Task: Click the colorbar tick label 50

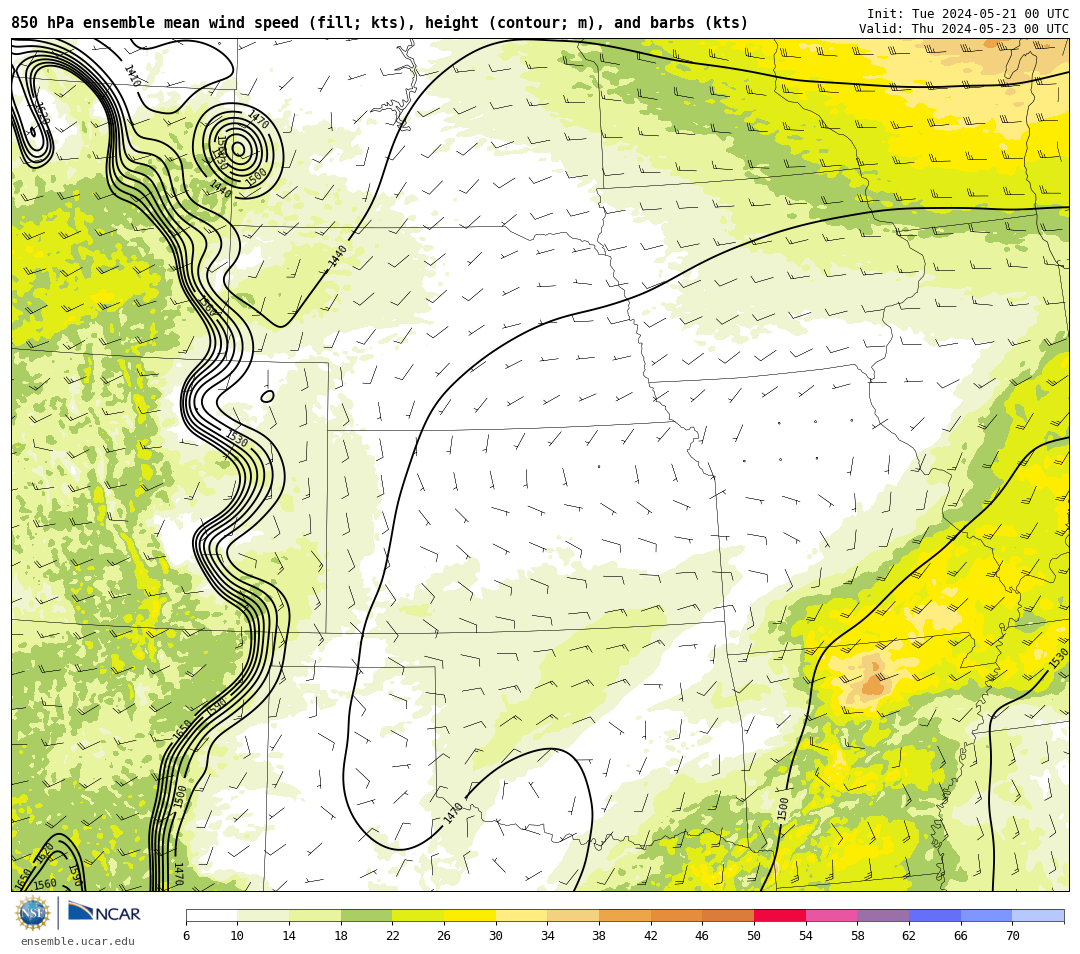Action: [x=754, y=935]
